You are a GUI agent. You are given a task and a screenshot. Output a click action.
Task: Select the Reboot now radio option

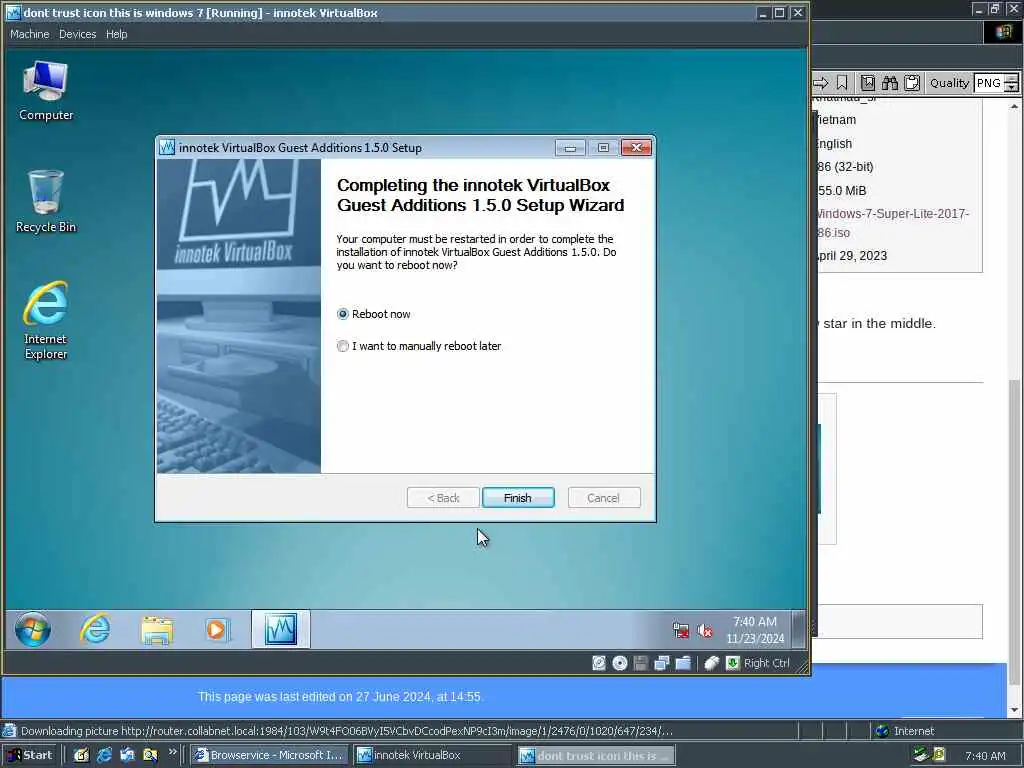pos(374,314)
